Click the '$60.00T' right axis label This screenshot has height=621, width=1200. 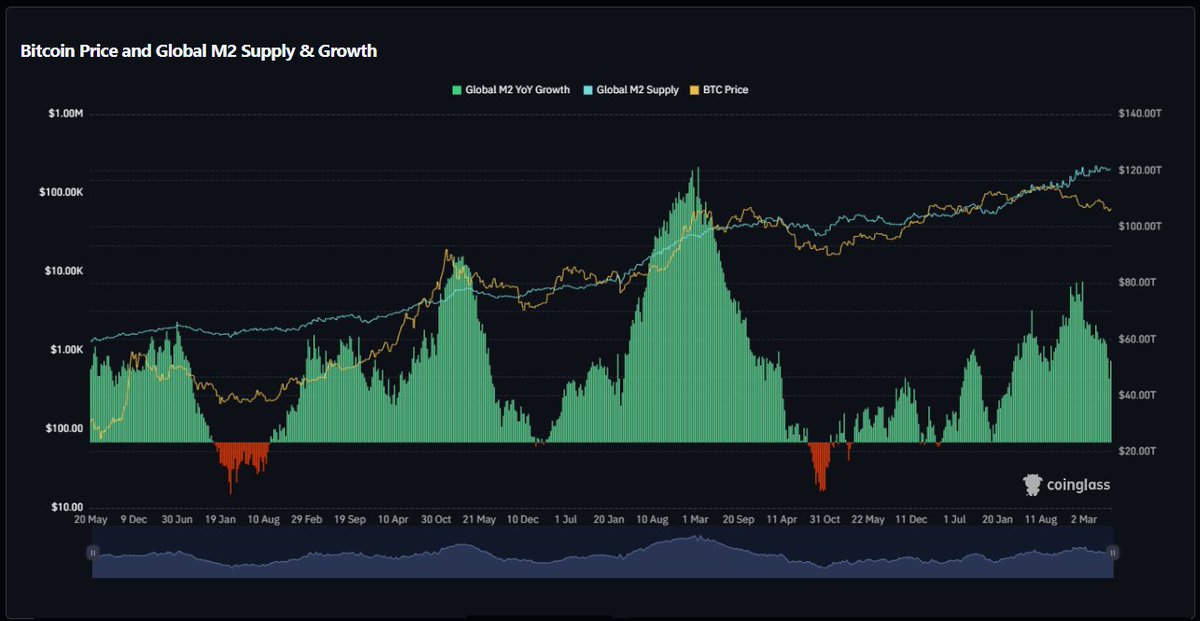point(1139,339)
